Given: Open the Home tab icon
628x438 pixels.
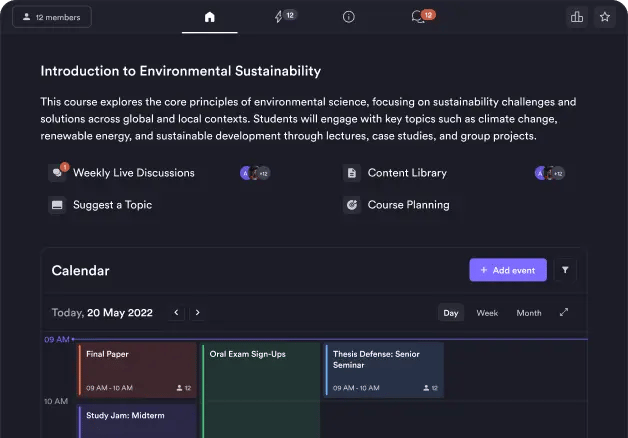Looking at the screenshot, I should [x=209, y=17].
